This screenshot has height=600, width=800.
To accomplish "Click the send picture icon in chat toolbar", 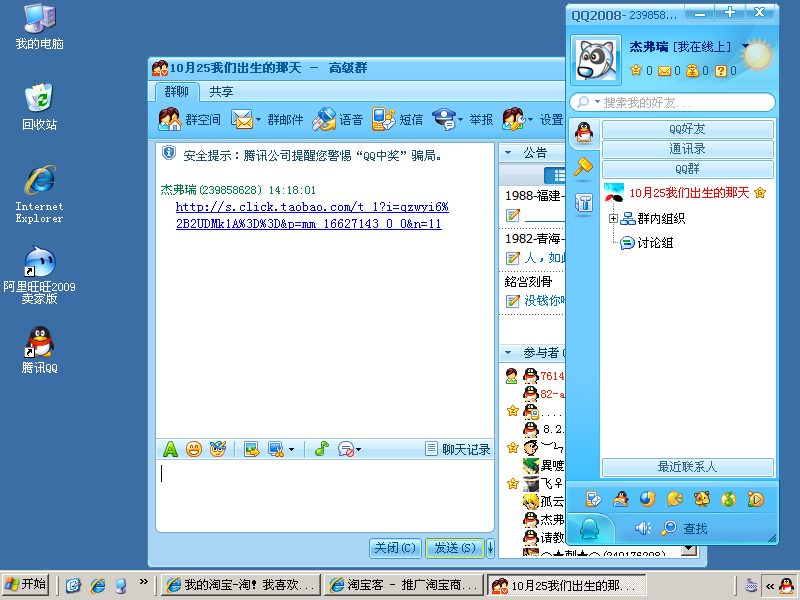I will tap(252, 449).
